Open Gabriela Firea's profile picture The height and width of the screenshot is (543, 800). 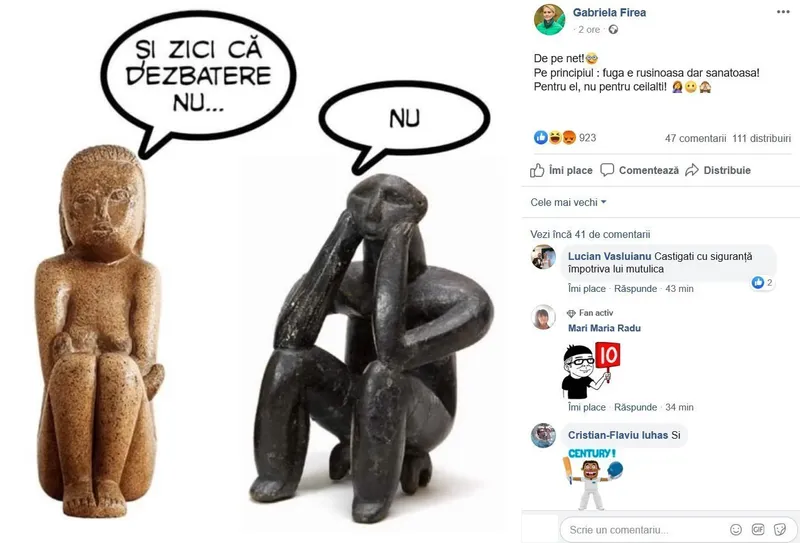point(549,19)
